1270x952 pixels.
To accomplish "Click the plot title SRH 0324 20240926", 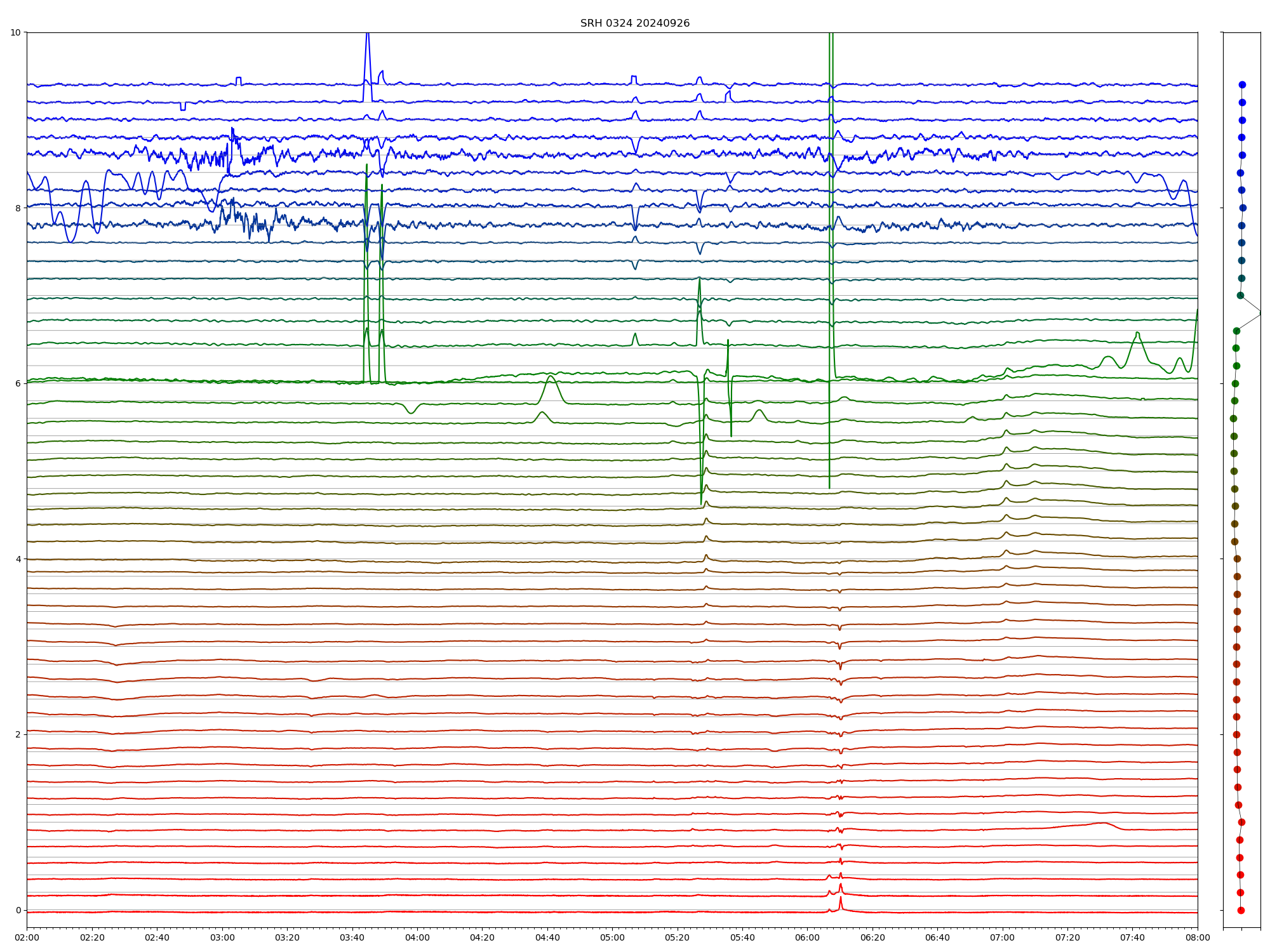I will tap(634, 23).
